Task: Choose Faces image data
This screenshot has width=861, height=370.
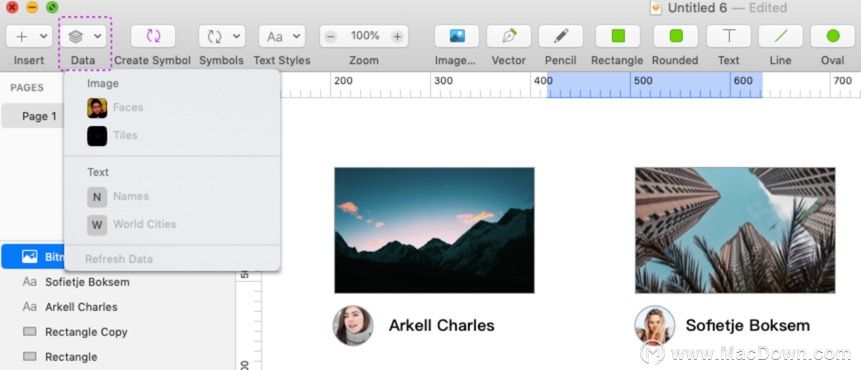Action: pos(172,108)
